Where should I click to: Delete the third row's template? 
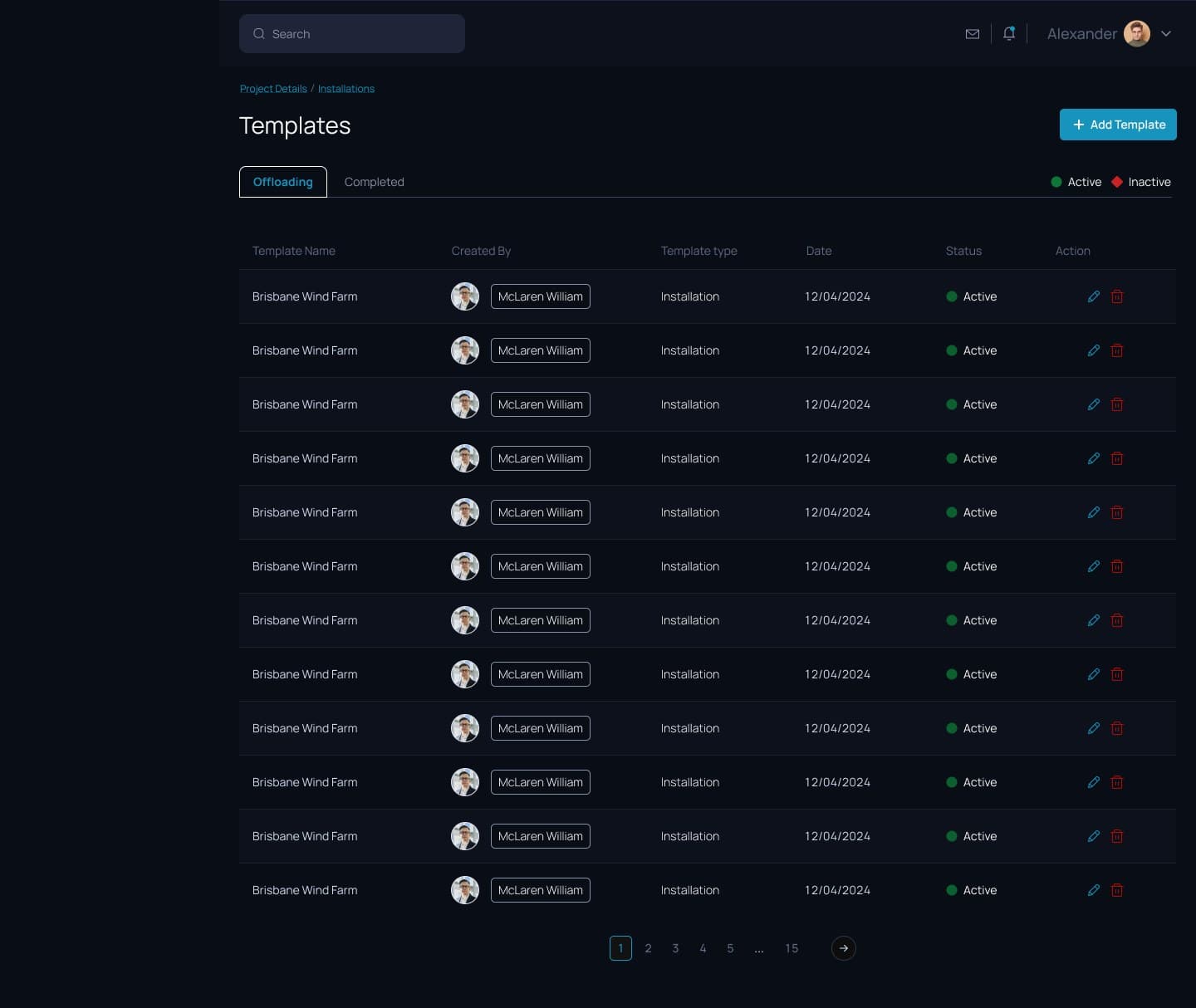point(1117,404)
